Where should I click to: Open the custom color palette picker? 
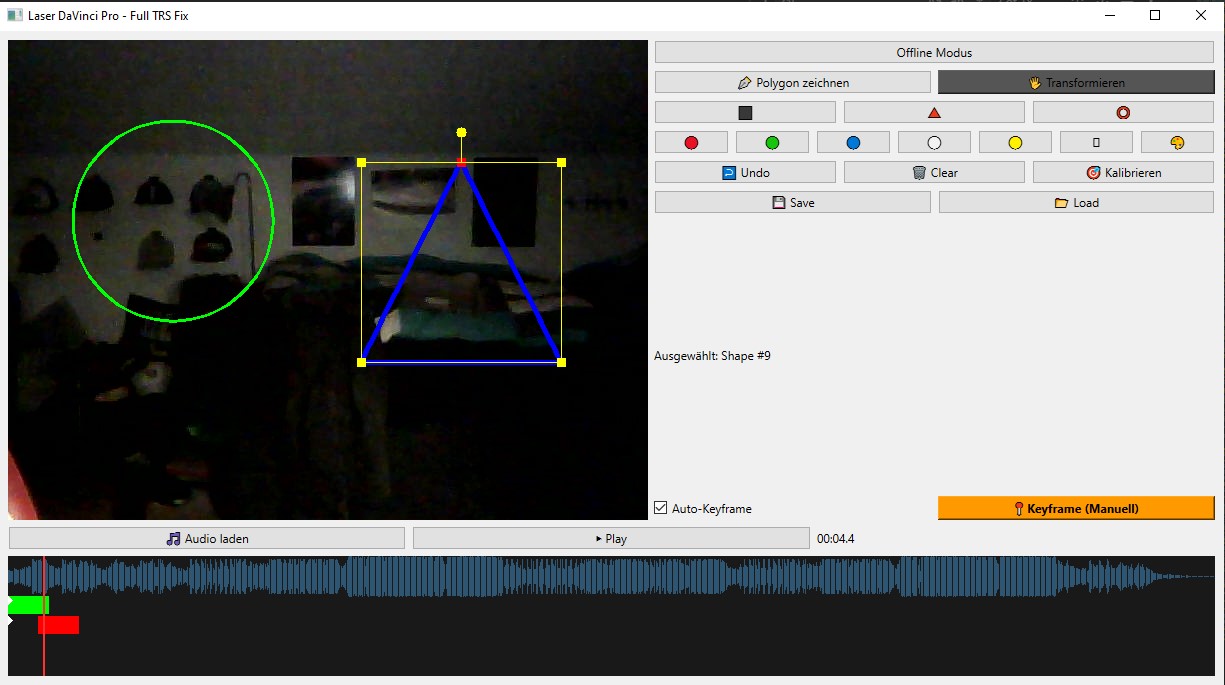coord(1177,143)
